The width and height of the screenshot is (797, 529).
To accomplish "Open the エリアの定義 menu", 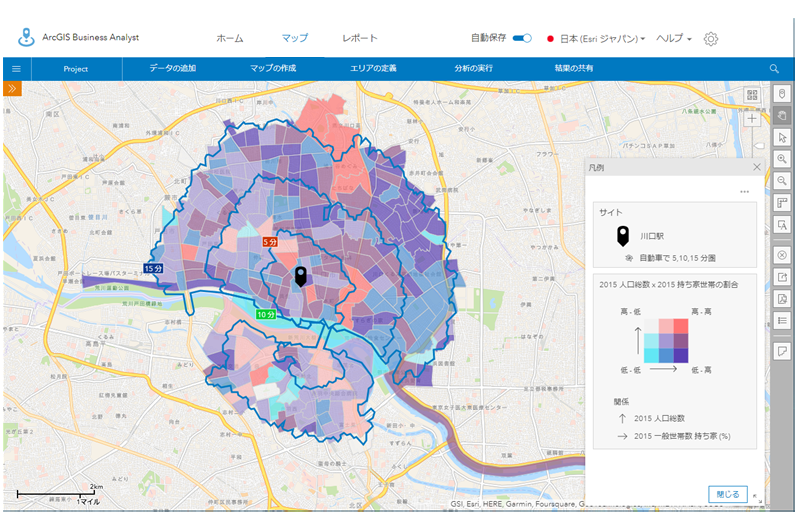I will 371,69.
